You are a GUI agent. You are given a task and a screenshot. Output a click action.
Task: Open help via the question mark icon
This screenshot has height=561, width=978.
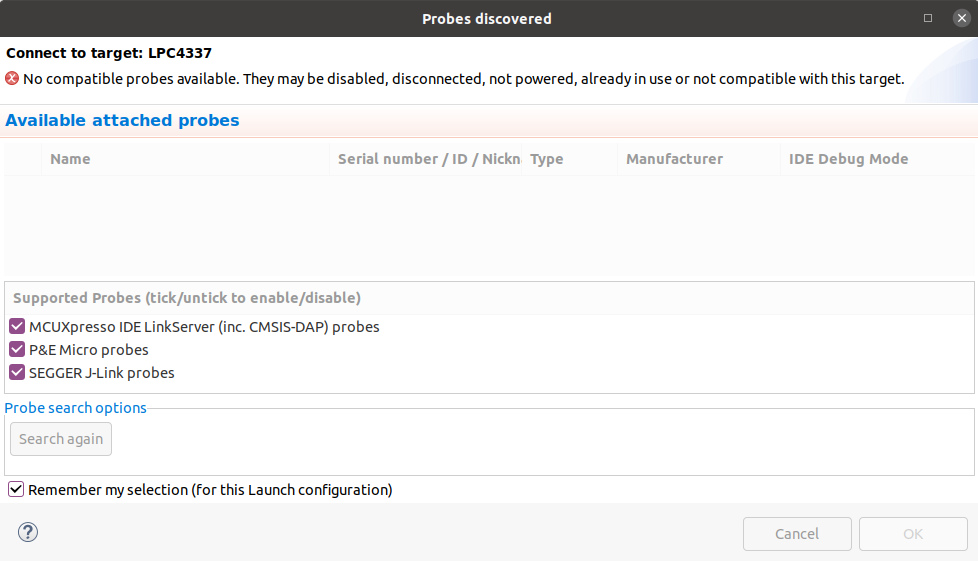pyautogui.click(x=28, y=532)
